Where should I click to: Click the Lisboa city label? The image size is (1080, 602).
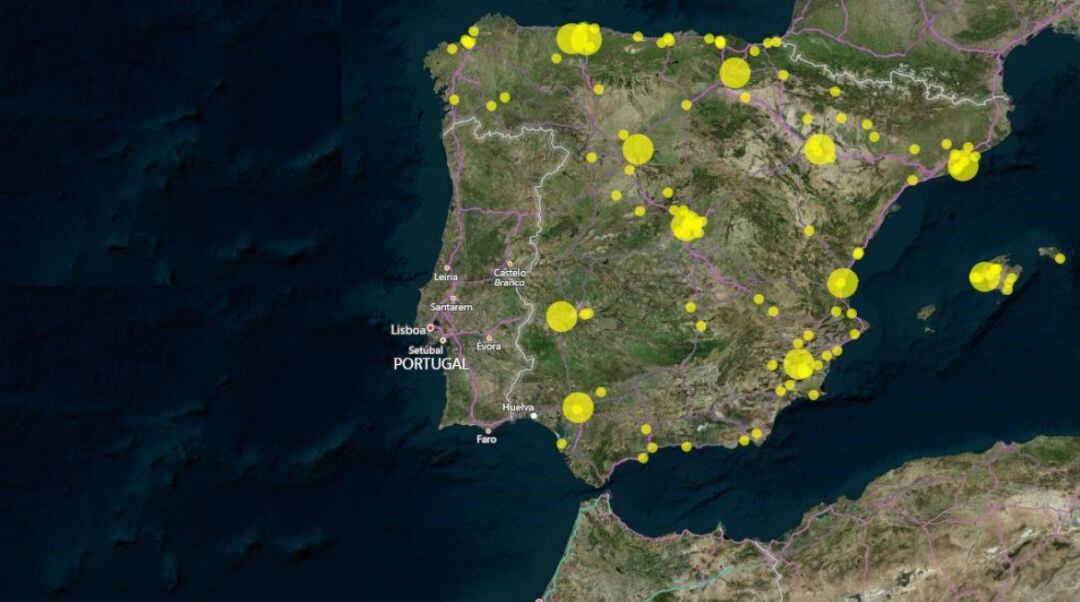410,330
